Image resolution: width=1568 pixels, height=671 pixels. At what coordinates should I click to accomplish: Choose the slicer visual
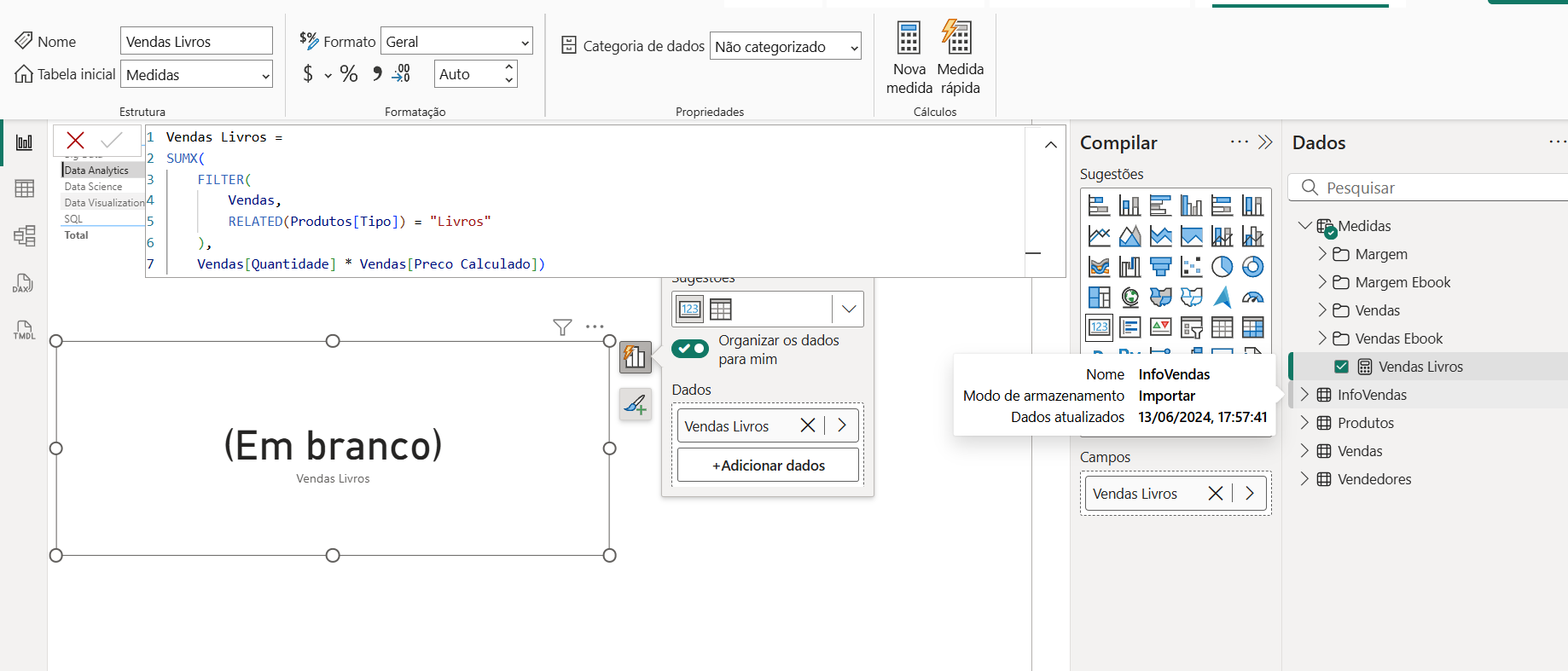pos(1191,327)
